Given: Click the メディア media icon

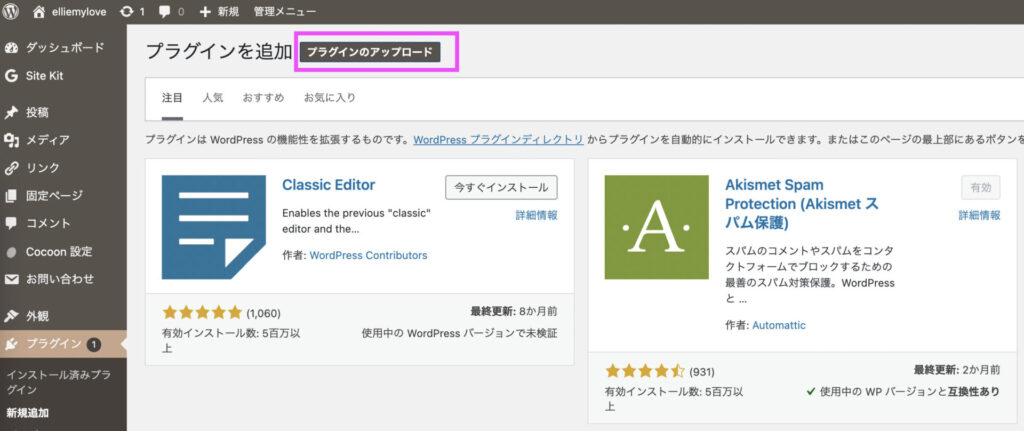Looking at the screenshot, I should pos(11,140).
